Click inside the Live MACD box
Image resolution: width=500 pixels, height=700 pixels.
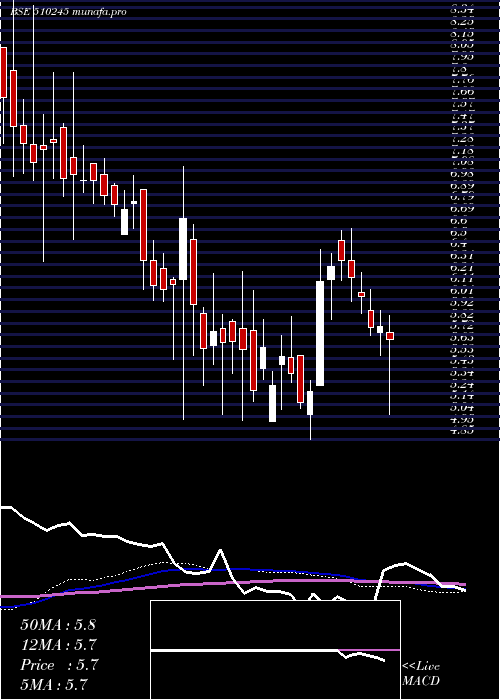275,650
